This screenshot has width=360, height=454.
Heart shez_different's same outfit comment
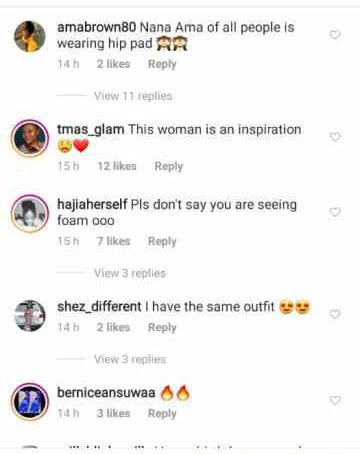[x=335, y=314]
